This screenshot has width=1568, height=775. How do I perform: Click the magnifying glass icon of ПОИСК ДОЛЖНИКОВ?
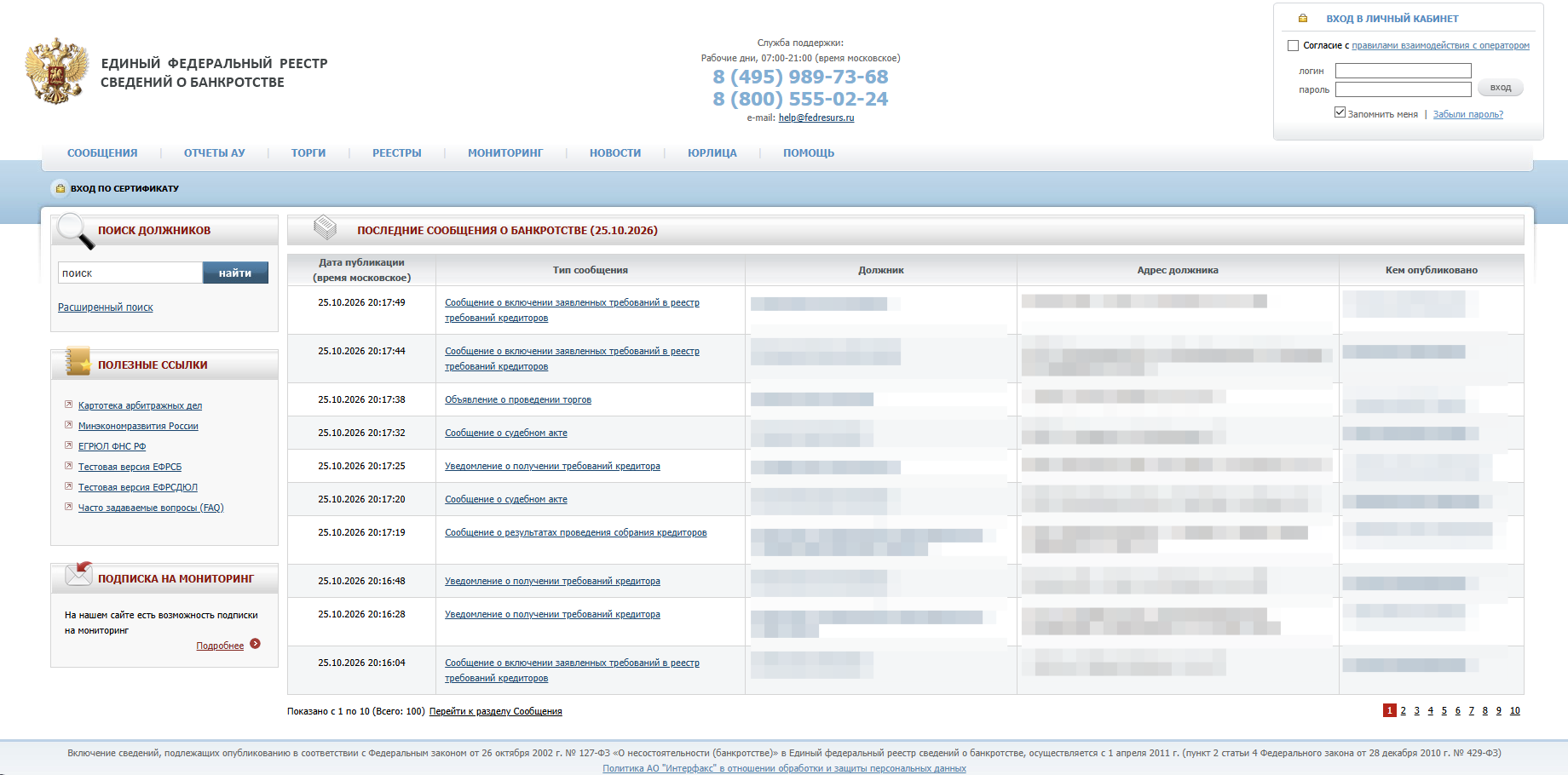[x=76, y=232]
